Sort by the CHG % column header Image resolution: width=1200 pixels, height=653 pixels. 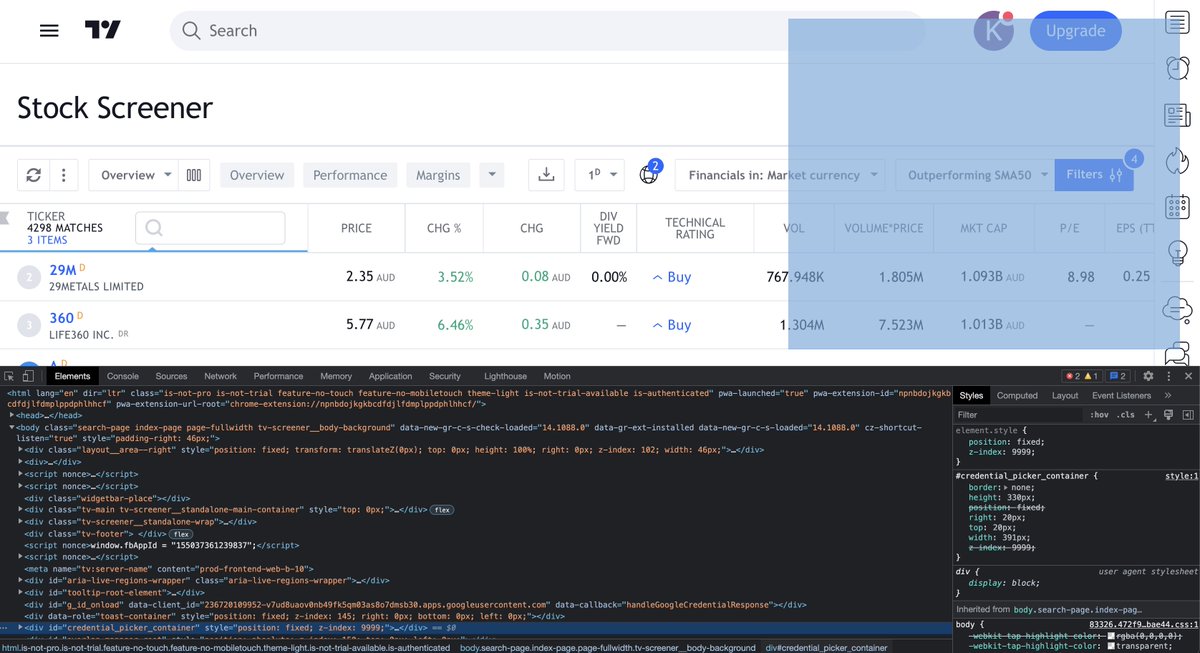pos(444,228)
